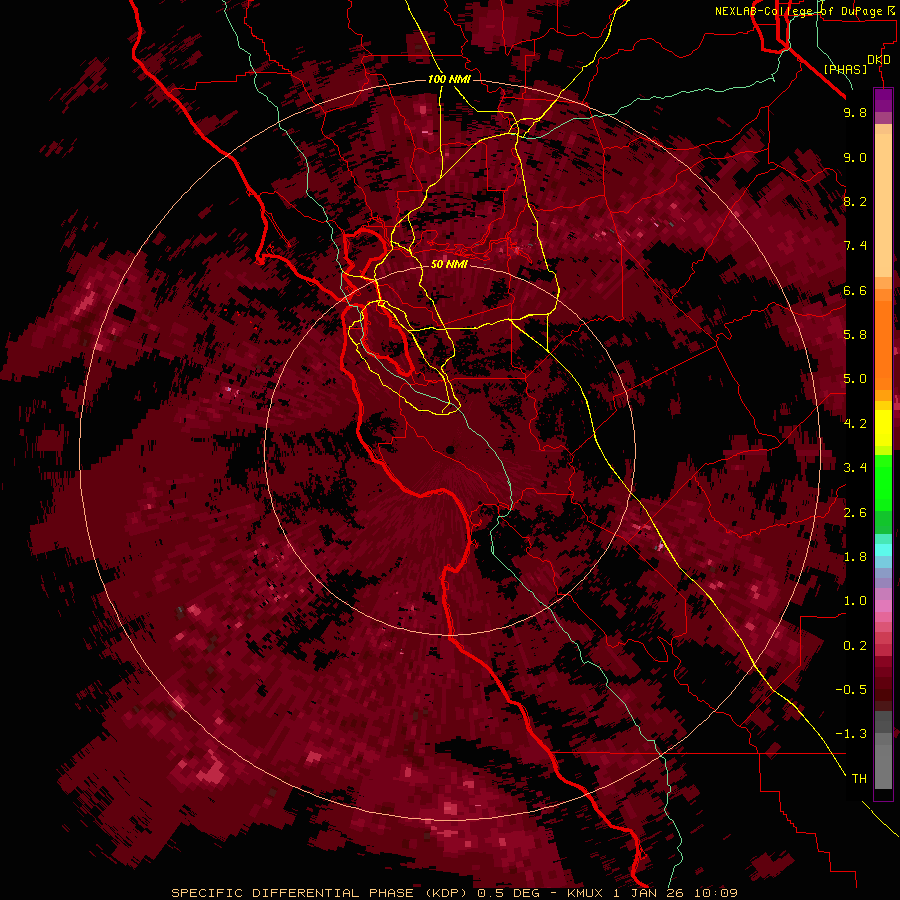Click the yellow band of the color bar
The width and height of the screenshot is (900, 900).
click(883, 428)
